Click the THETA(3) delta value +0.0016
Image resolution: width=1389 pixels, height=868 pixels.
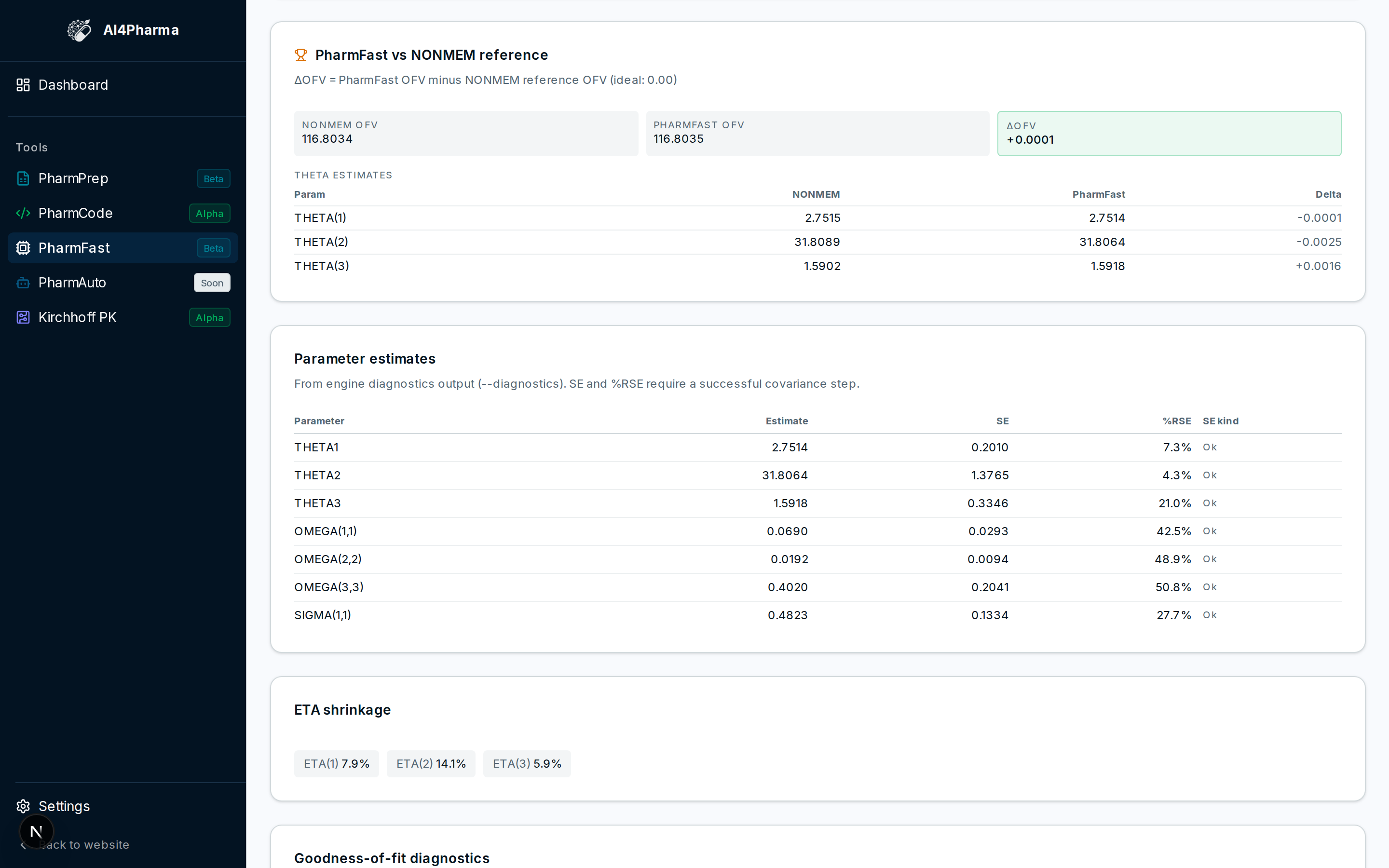pos(1318,266)
